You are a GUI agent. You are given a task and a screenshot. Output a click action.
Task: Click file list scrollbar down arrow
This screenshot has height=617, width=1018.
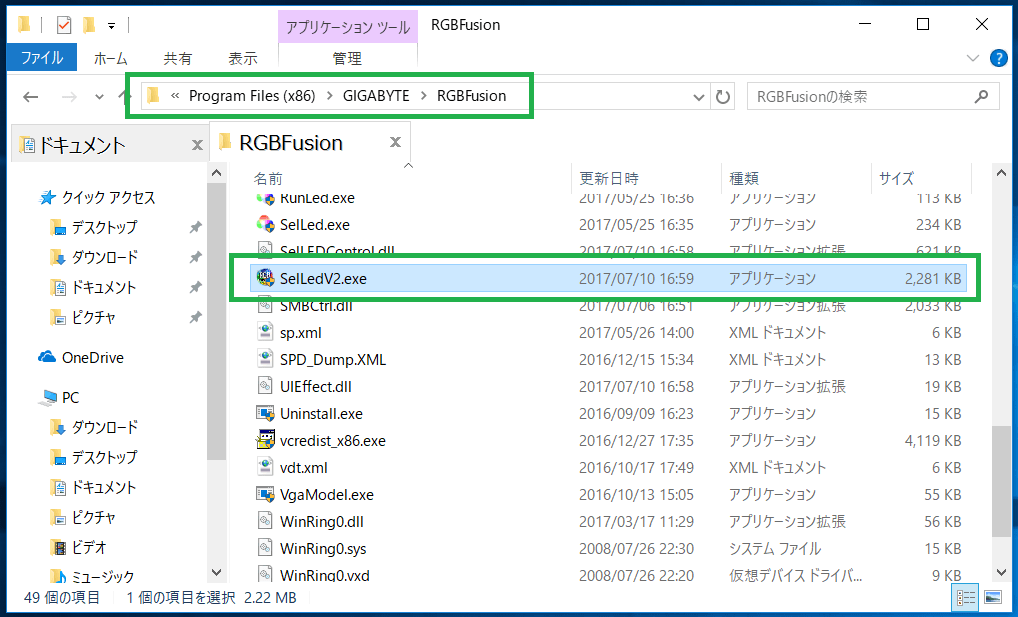click(x=1001, y=572)
